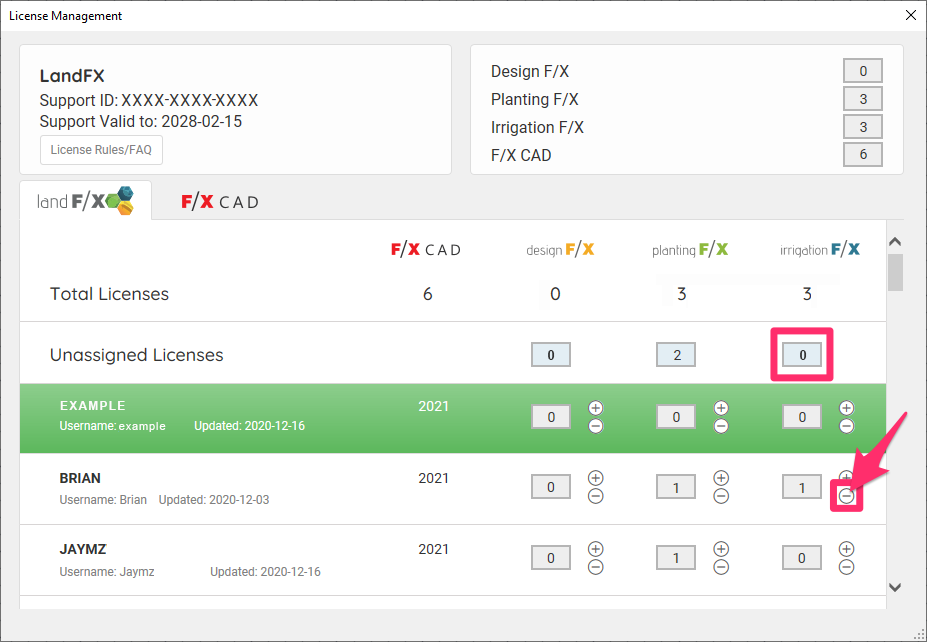This screenshot has height=642, width=927.
Task: Click JAYMZ irrigation F/X count field
Action: [x=802, y=557]
